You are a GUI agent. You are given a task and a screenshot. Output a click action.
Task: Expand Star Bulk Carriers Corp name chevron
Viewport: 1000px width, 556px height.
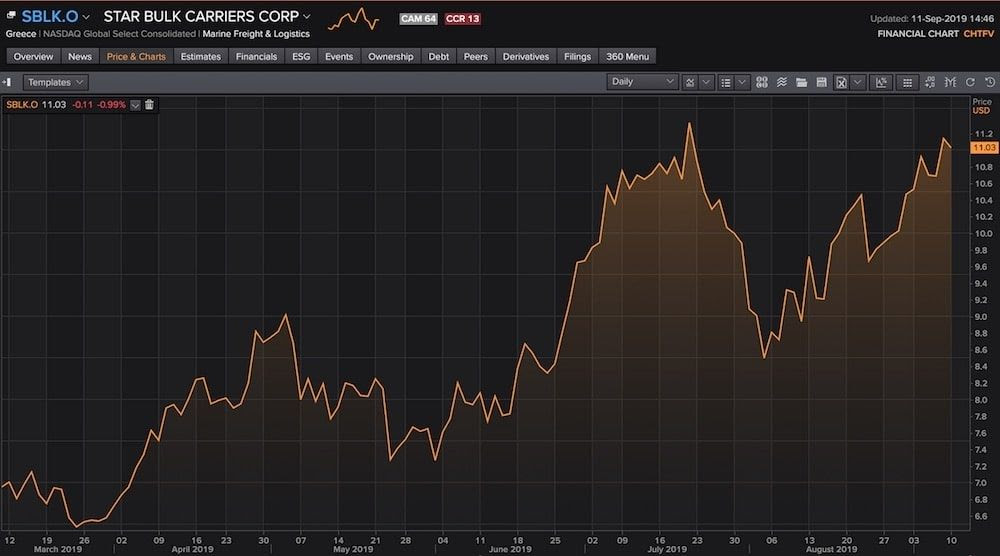(307, 17)
